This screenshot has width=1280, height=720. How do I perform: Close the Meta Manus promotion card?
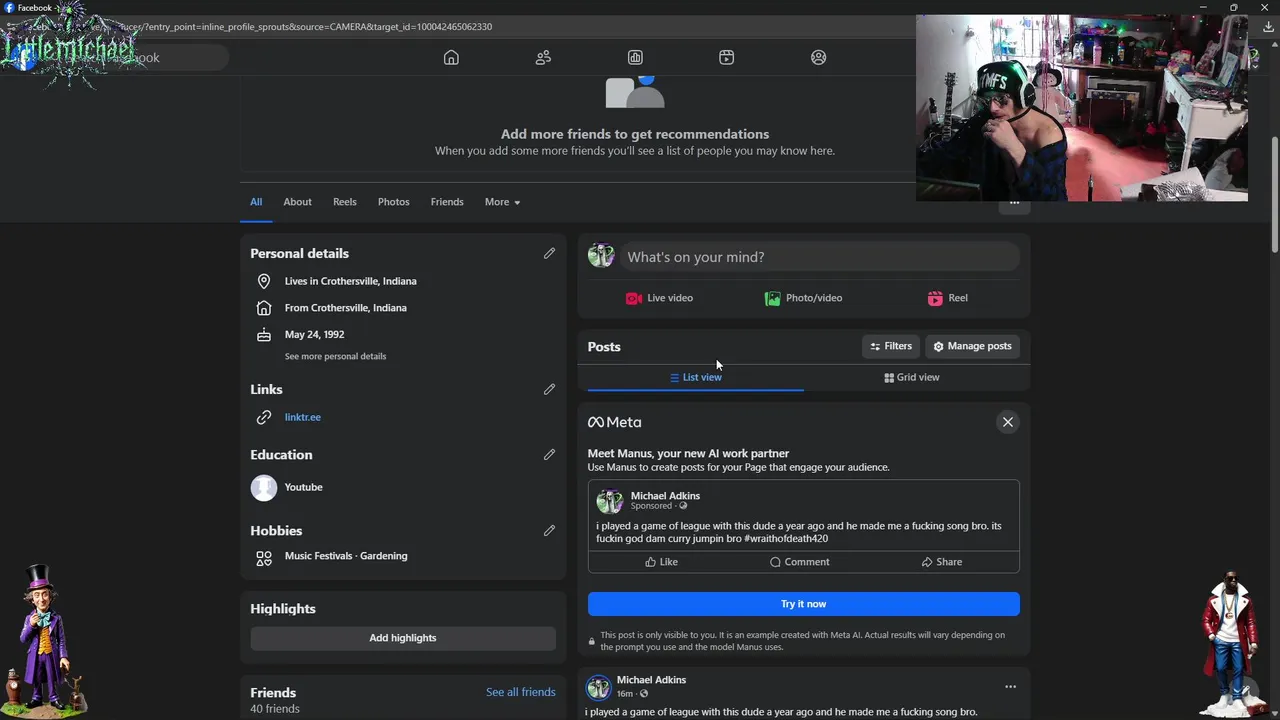(1008, 422)
